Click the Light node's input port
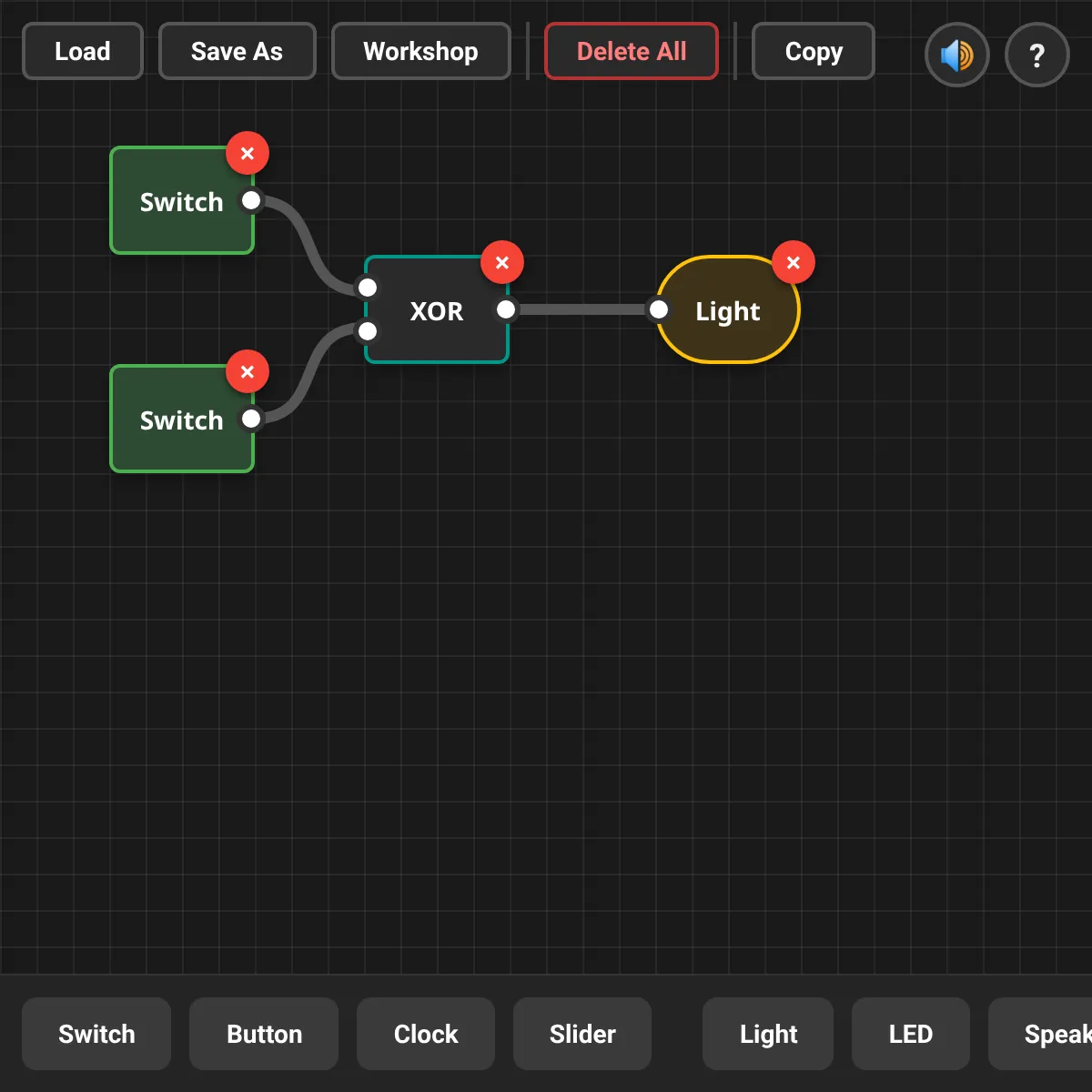 coord(659,309)
